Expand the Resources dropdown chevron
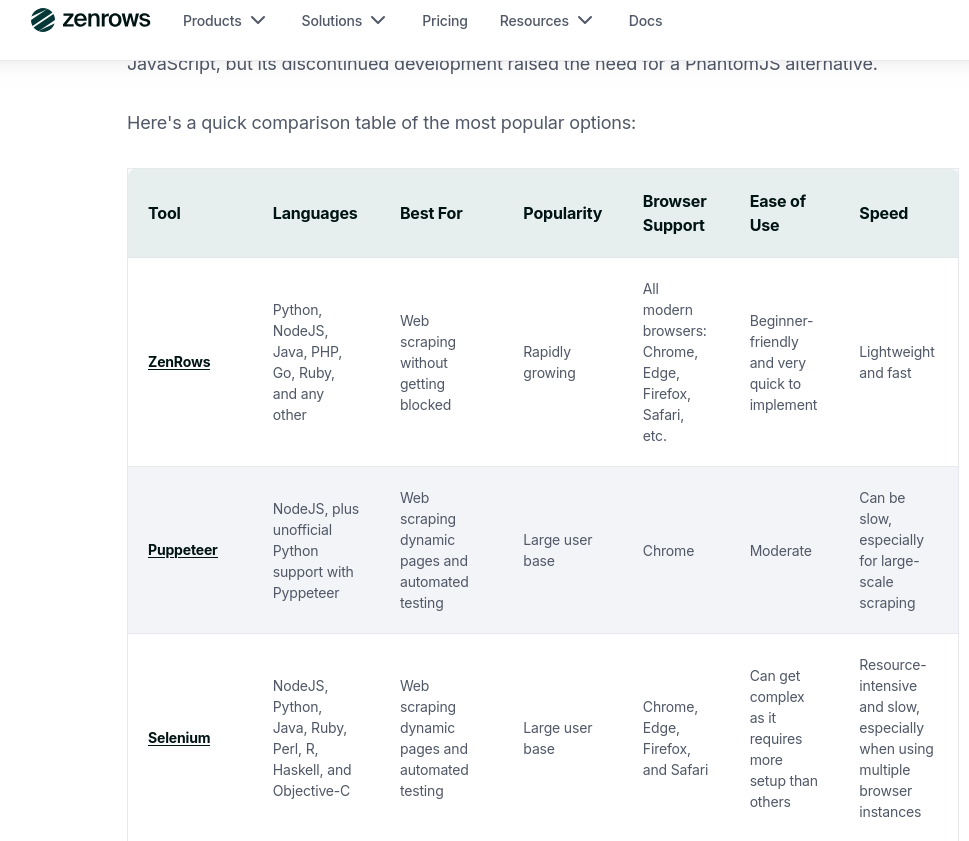The width and height of the screenshot is (969, 841). click(x=585, y=20)
